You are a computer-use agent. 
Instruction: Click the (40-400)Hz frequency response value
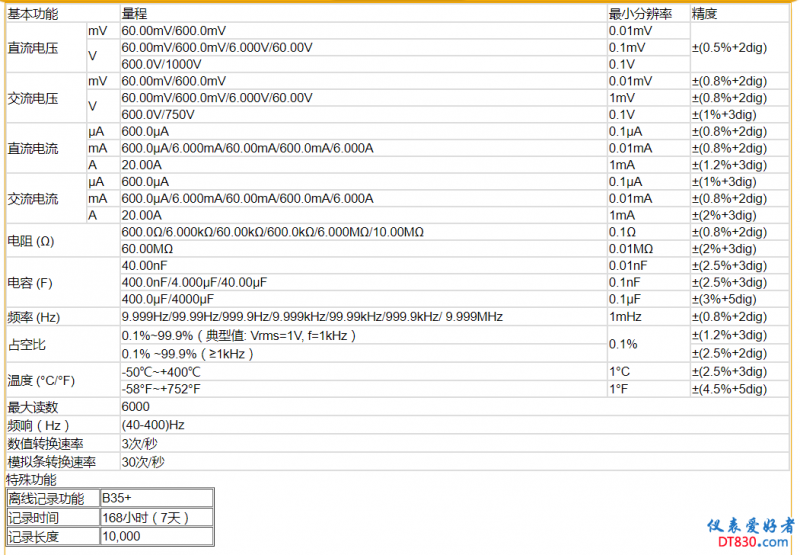coord(154,425)
